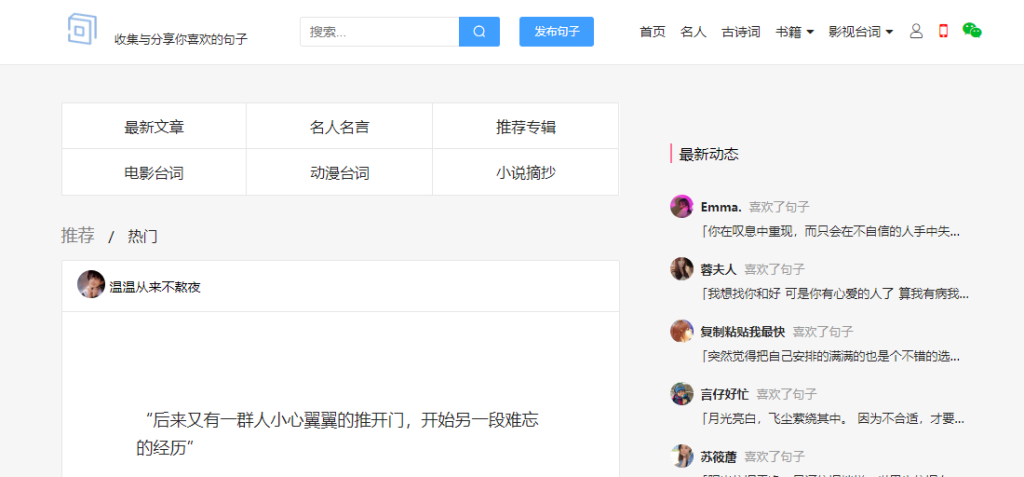The width and height of the screenshot is (1024, 477).
Task: Open the sentence 「你在叹息中重现…
Action: (833, 231)
